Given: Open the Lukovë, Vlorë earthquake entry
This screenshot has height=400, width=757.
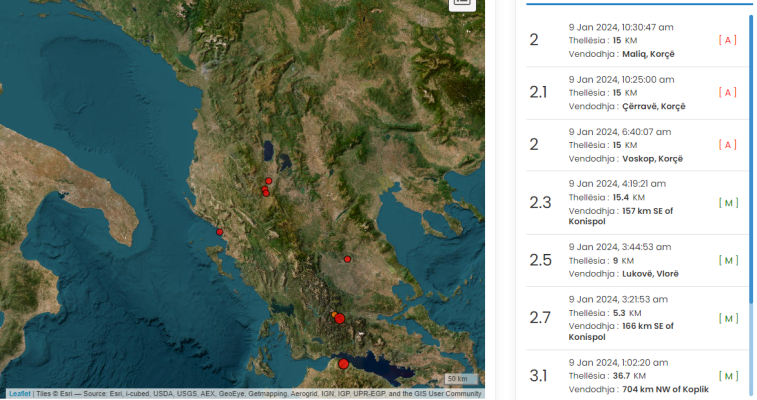Looking at the screenshot, I should (x=636, y=261).
